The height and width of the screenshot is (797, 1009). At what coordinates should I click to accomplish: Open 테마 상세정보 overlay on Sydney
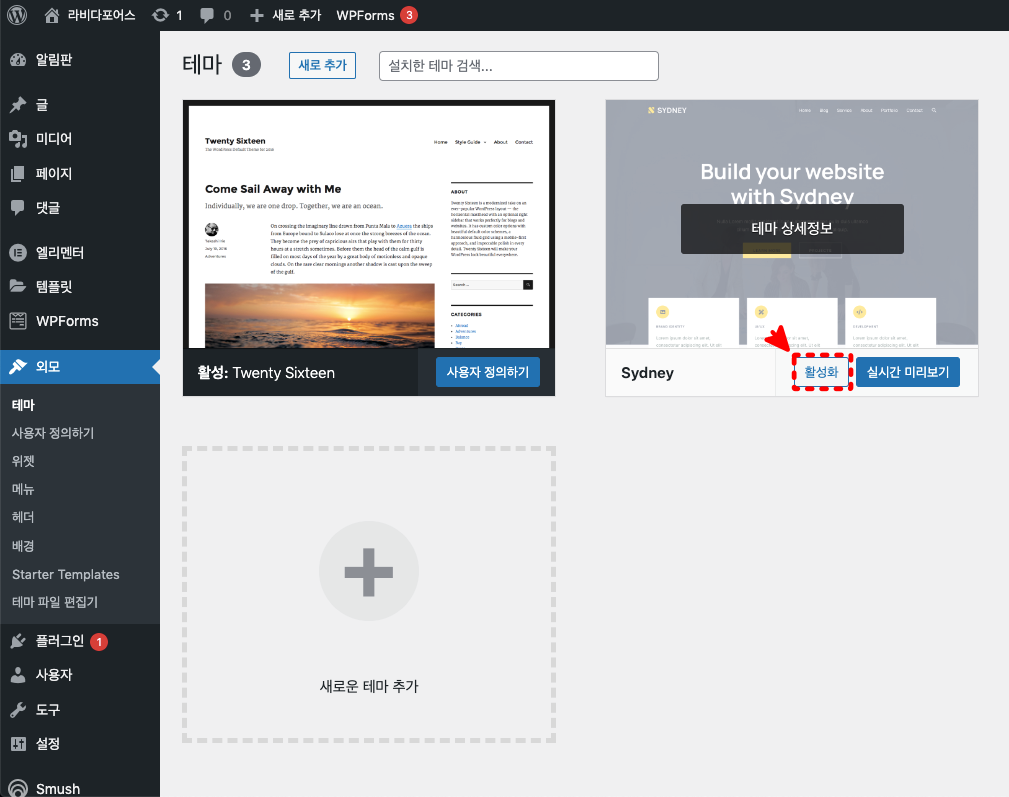[792, 228]
